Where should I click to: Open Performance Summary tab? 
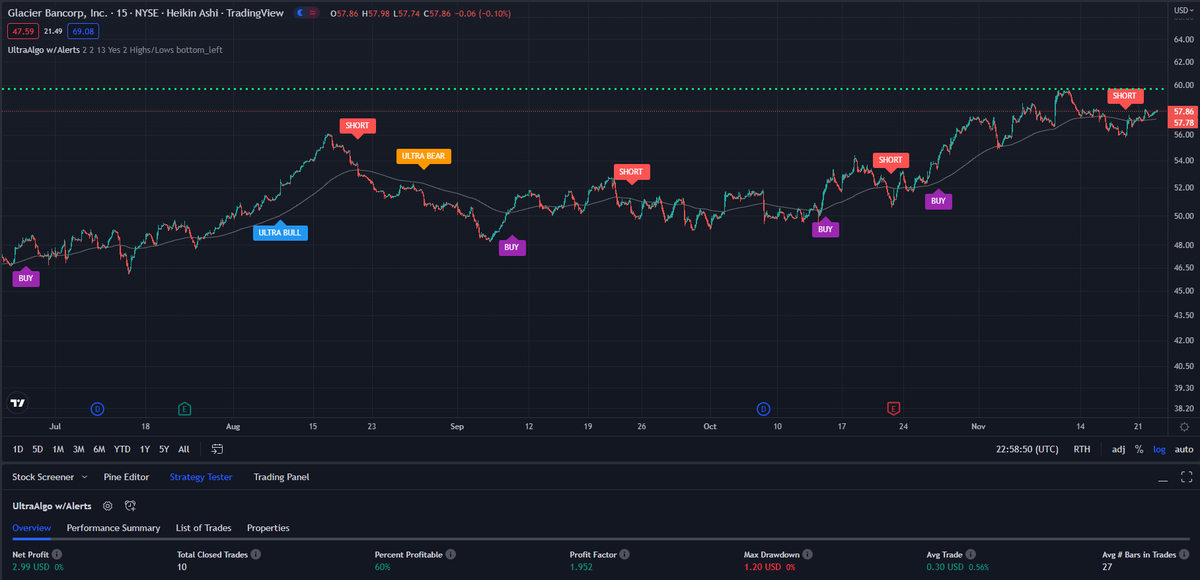(x=113, y=527)
